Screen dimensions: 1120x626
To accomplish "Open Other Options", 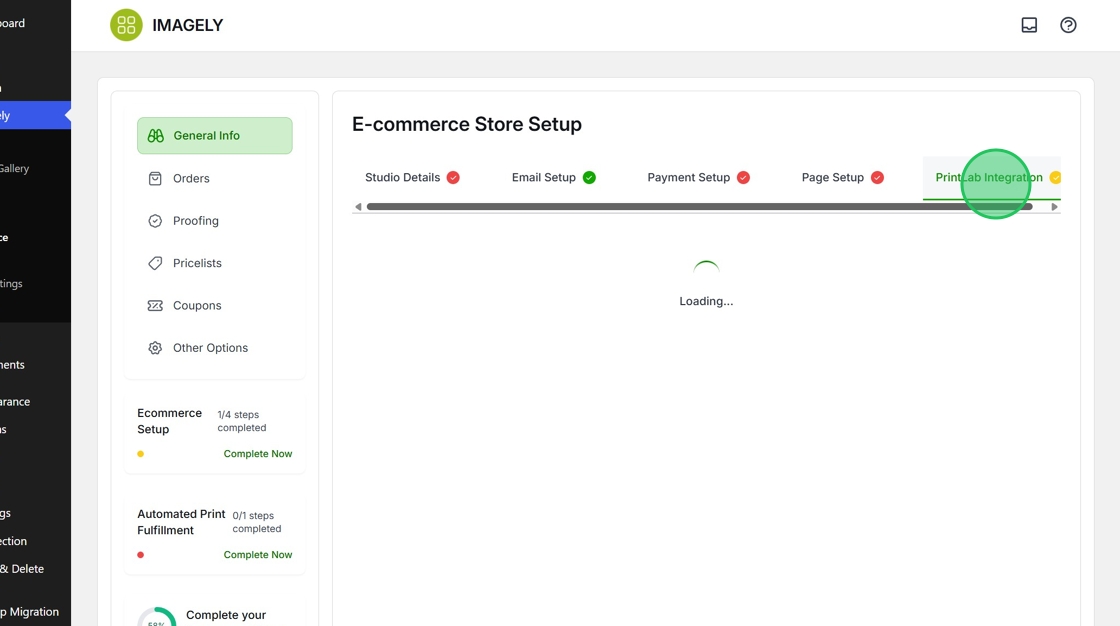I will tap(215, 348).
